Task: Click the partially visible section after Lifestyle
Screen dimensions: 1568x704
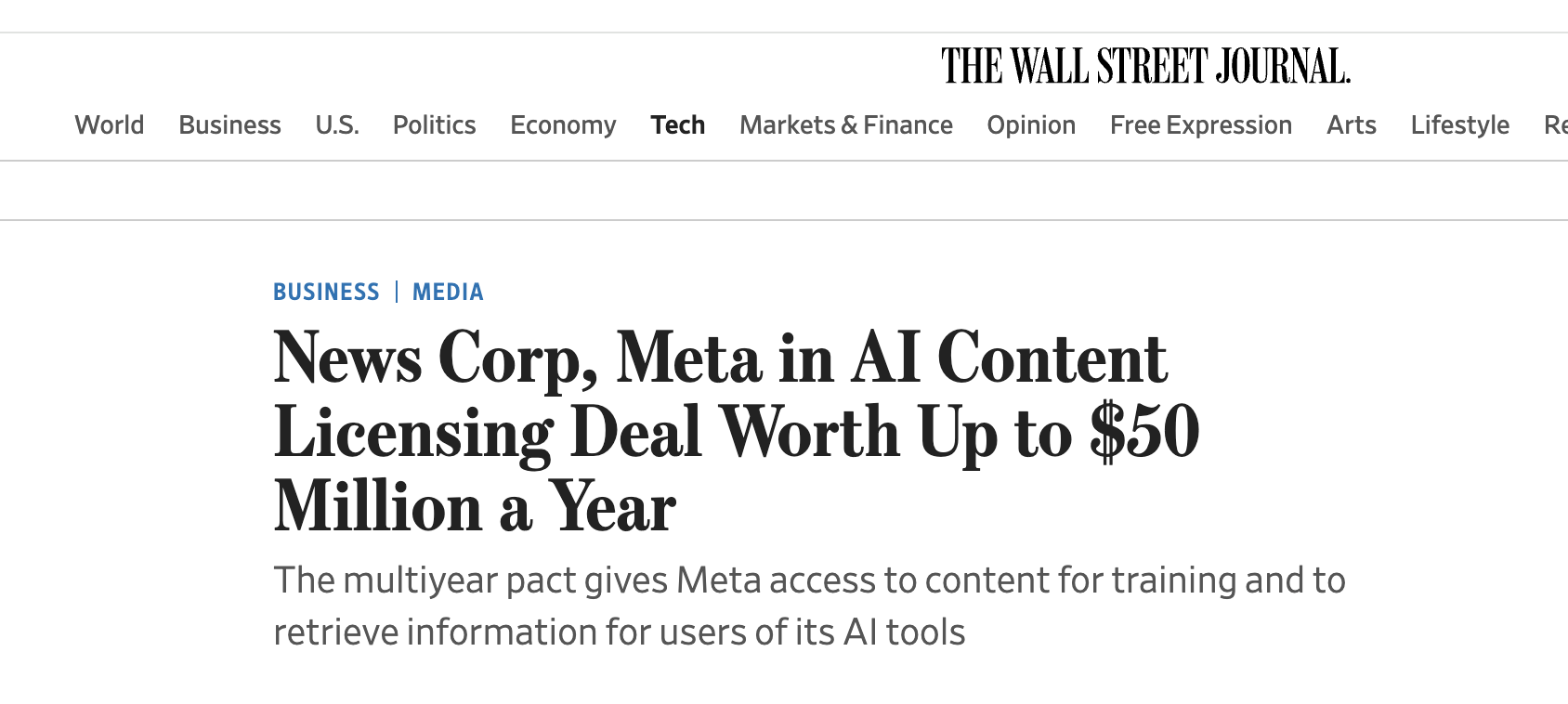Action: click(x=1556, y=124)
